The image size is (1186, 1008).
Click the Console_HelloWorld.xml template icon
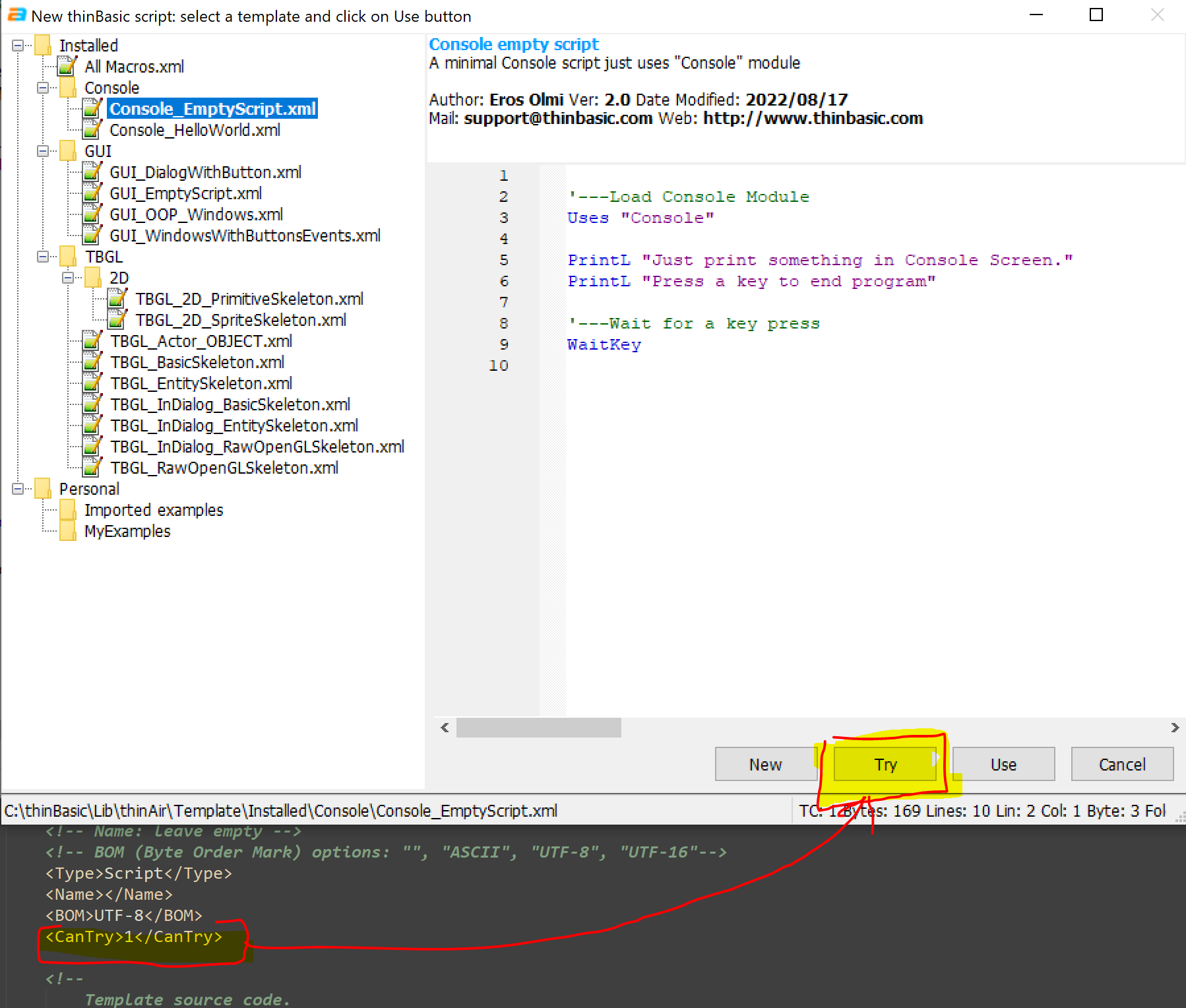[92, 130]
